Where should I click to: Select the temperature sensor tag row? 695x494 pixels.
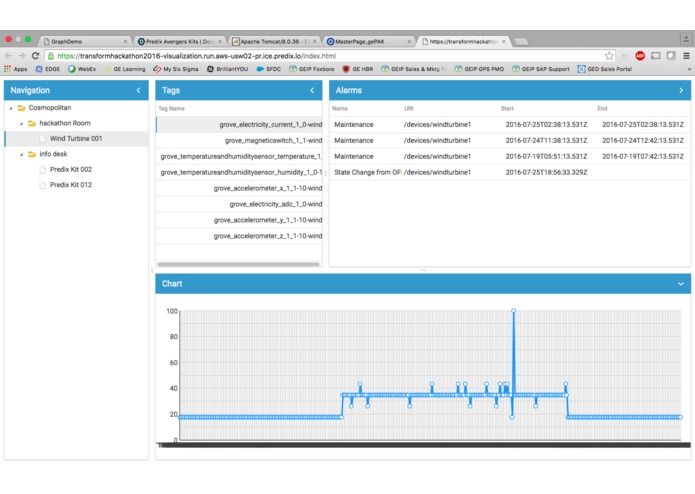[239, 157]
